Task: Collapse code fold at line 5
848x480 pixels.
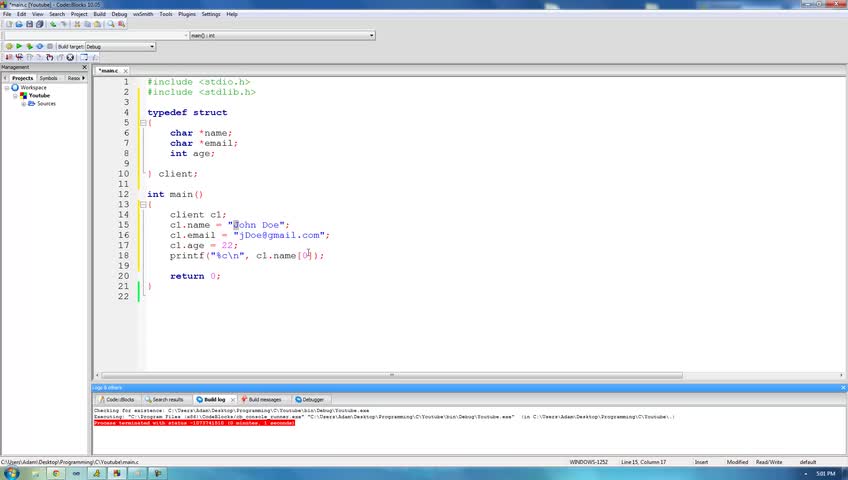Action: tap(143, 123)
